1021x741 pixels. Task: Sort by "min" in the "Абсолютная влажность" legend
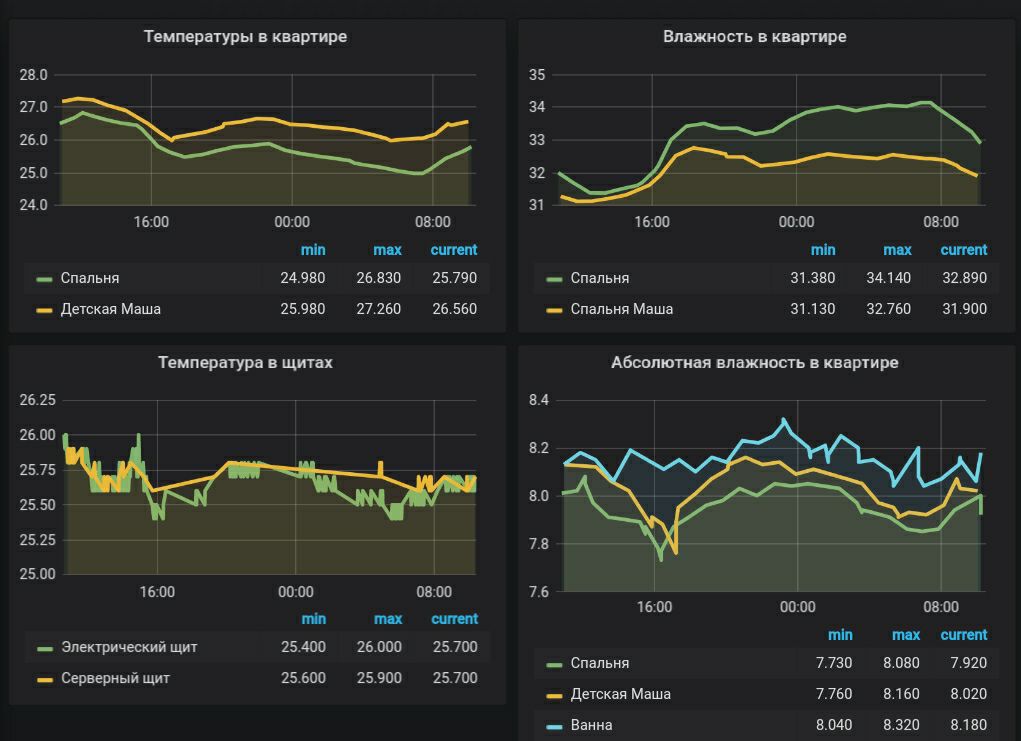[x=840, y=635]
